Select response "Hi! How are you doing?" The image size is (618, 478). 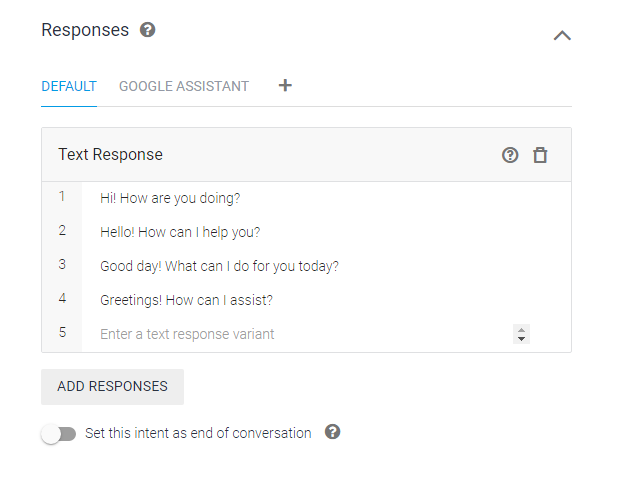(170, 198)
